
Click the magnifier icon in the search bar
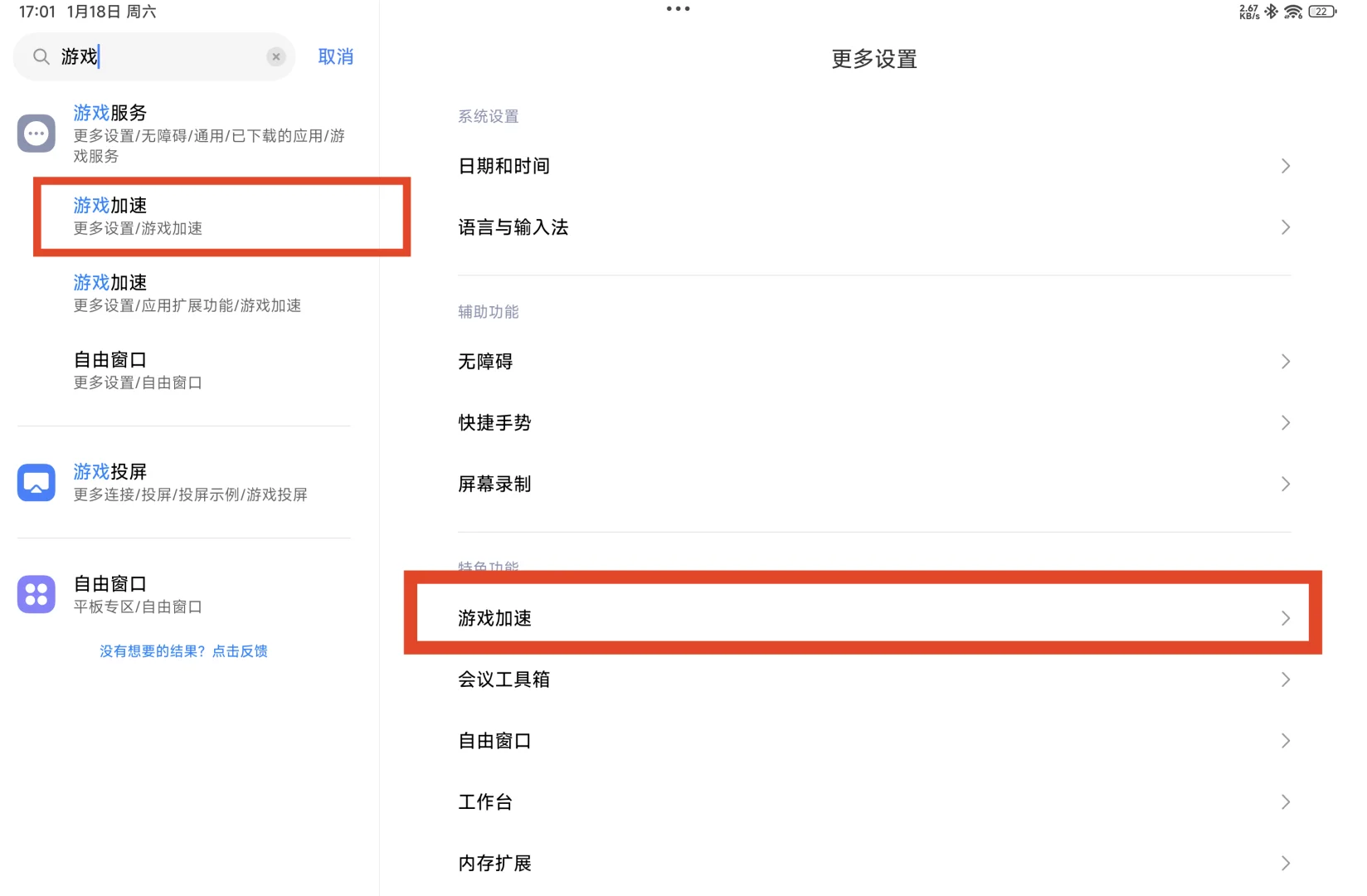click(x=41, y=56)
